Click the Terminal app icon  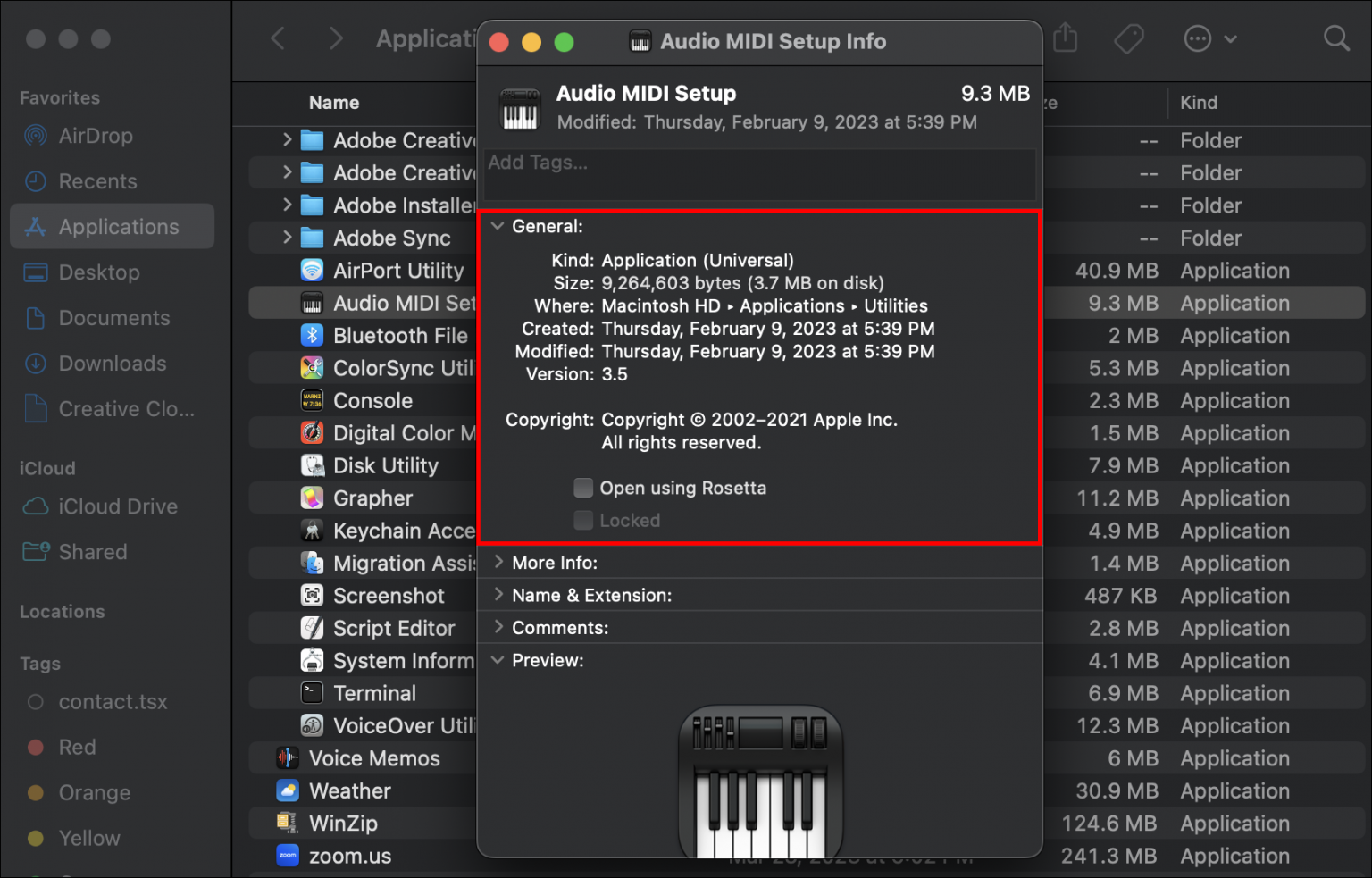pyautogui.click(x=312, y=693)
